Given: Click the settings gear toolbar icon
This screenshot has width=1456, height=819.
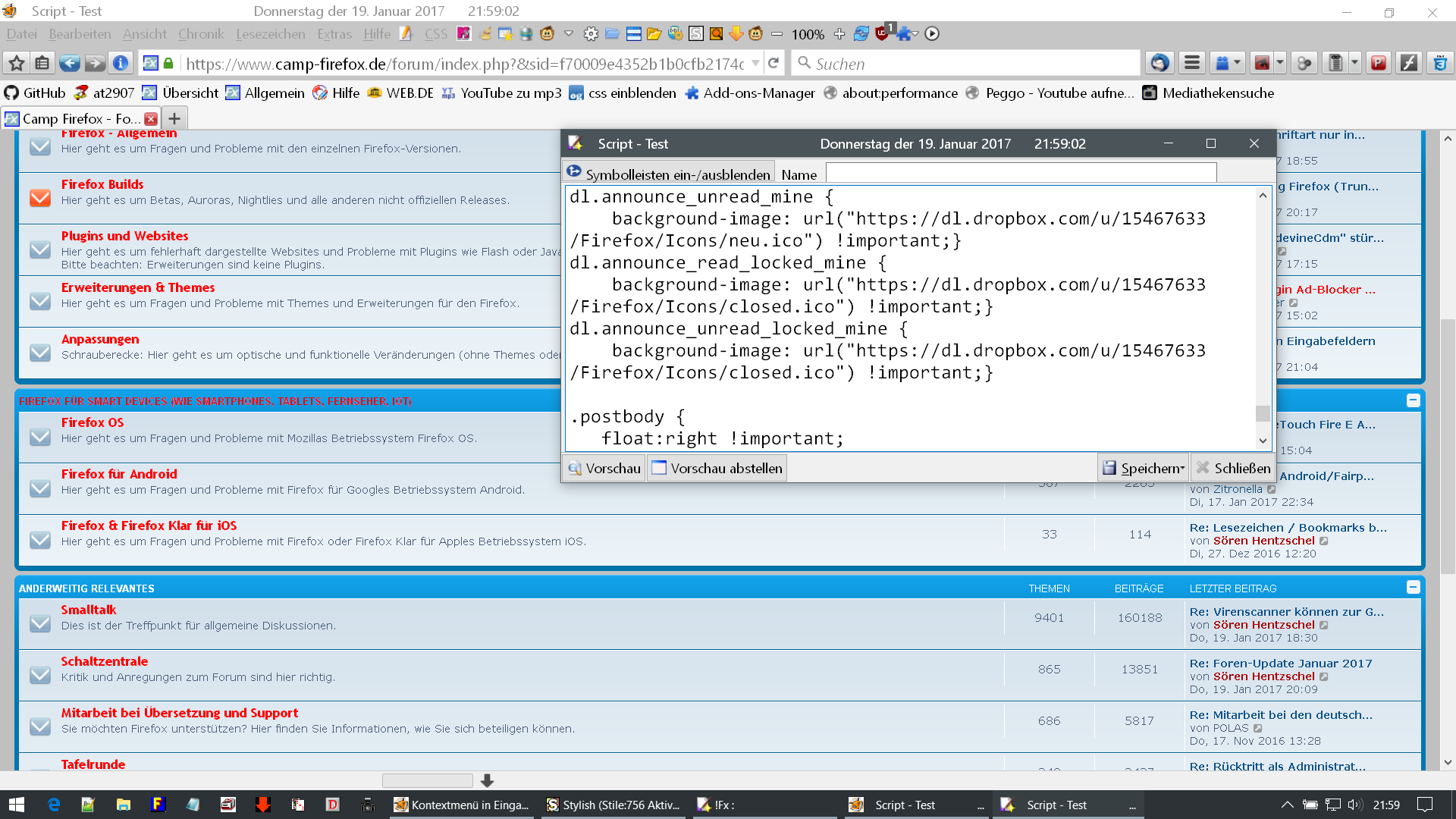Looking at the screenshot, I should coord(591,34).
